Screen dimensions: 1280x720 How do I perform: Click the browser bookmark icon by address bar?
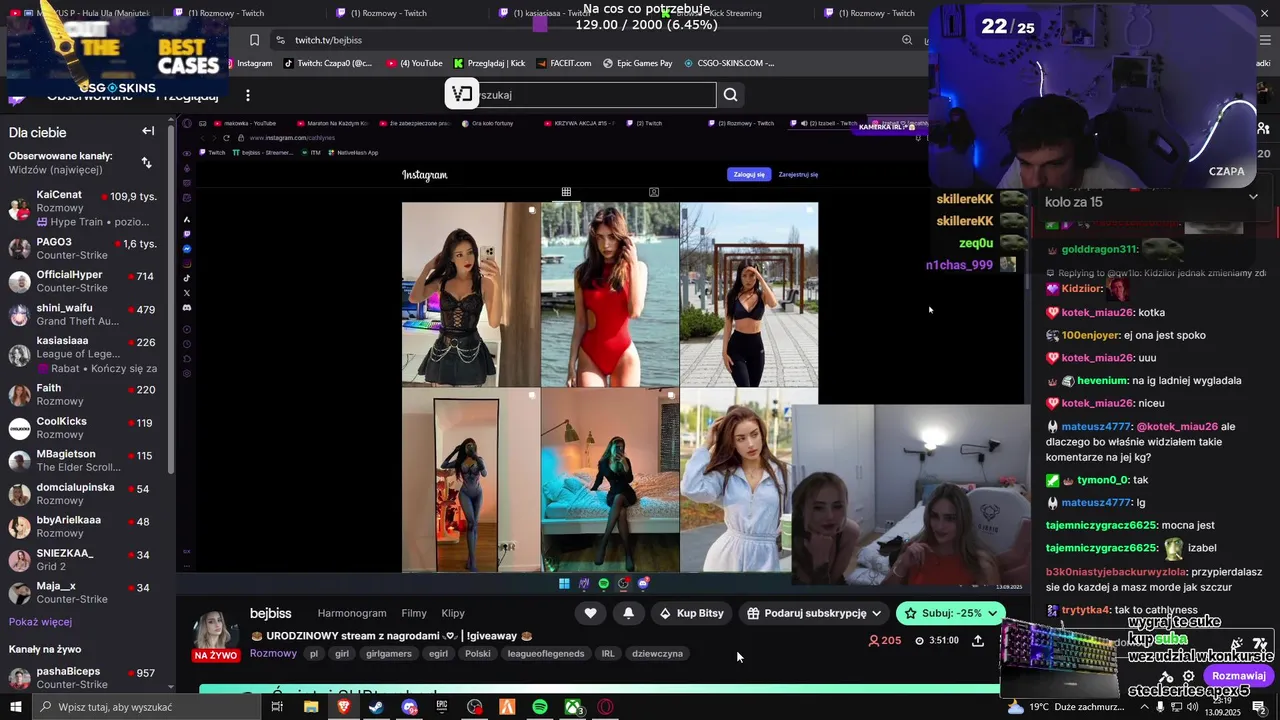coord(254,40)
